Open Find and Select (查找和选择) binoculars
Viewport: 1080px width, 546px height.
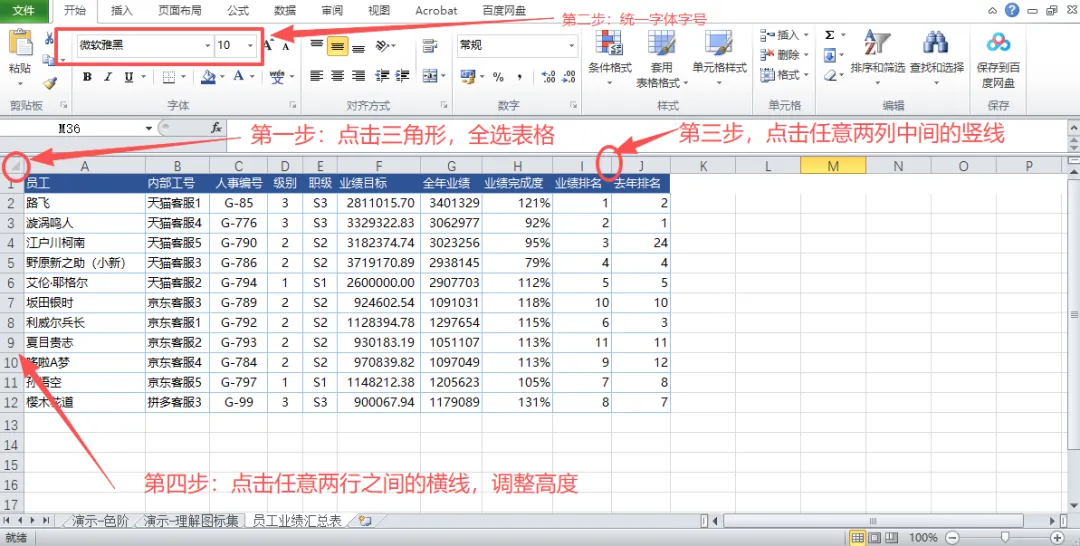coord(937,59)
